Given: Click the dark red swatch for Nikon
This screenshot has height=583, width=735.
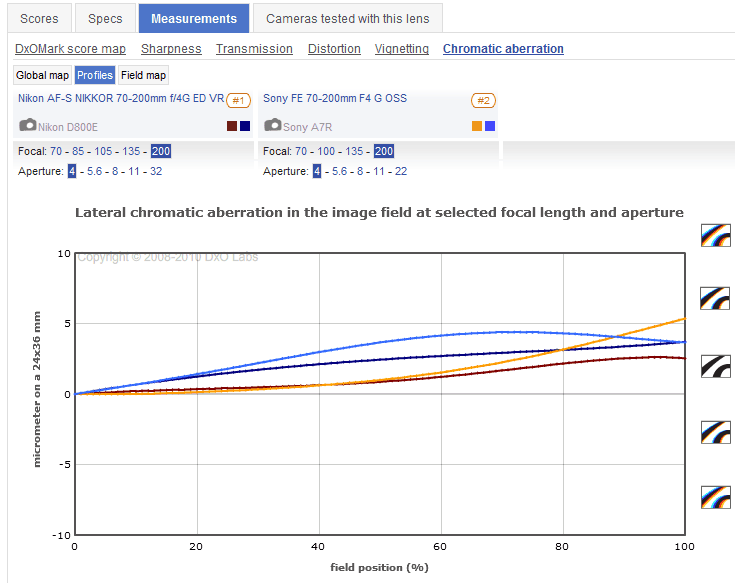Looking at the screenshot, I should 232,126.
